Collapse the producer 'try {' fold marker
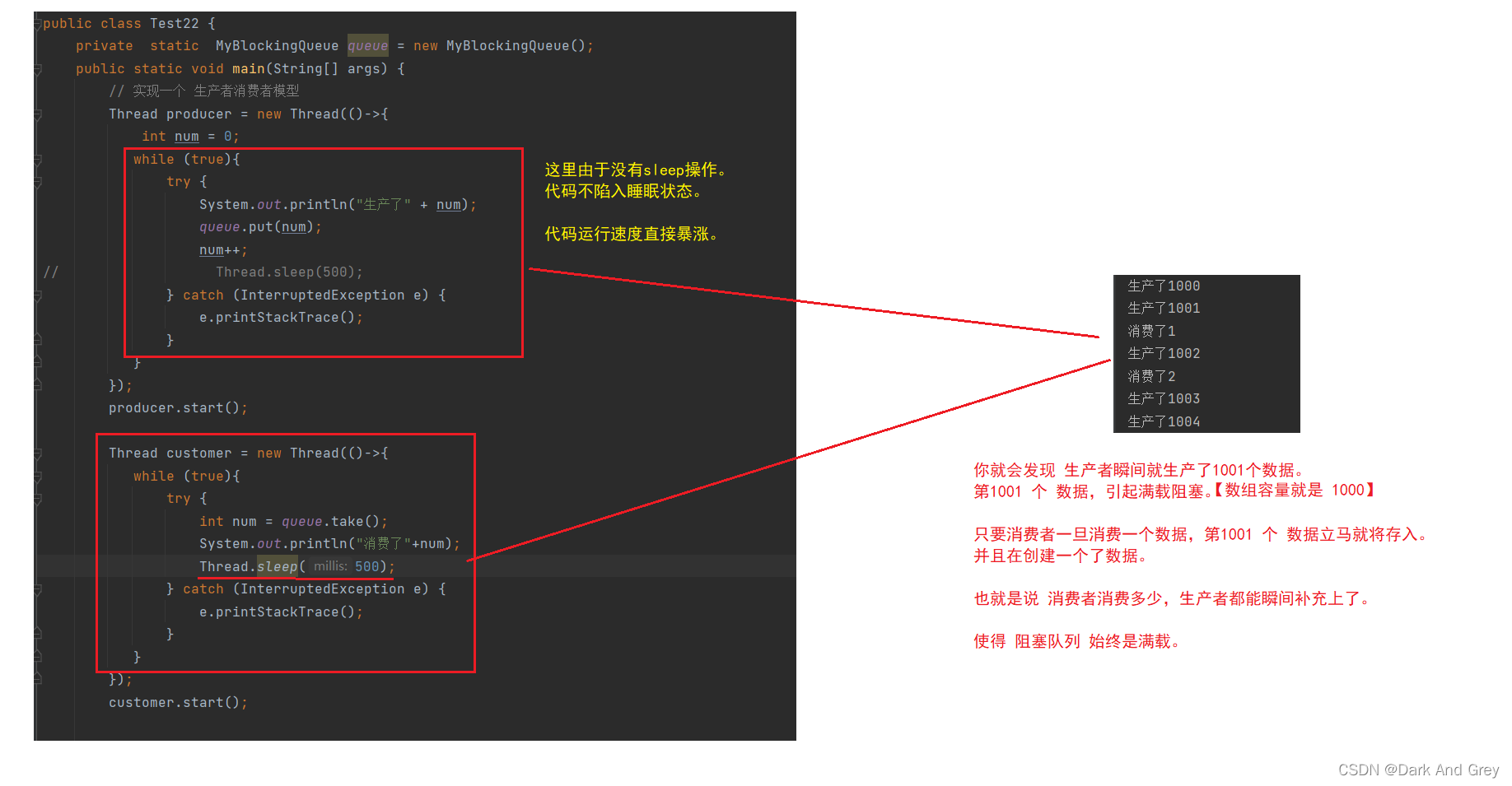 click(38, 183)
